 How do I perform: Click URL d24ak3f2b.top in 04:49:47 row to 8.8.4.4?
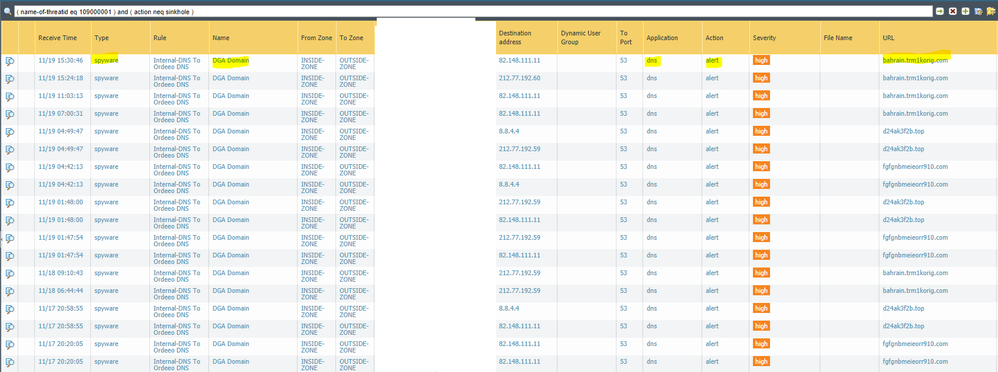[x=903, y=131]
